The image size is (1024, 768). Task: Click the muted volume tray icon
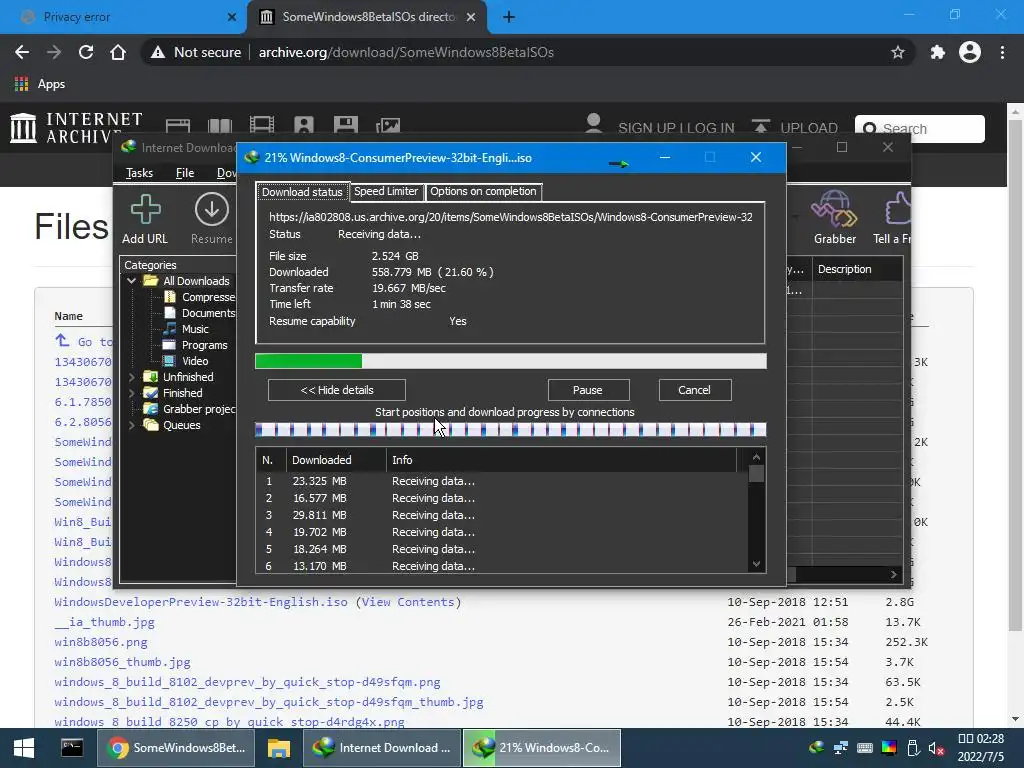(x=937, y=748)
